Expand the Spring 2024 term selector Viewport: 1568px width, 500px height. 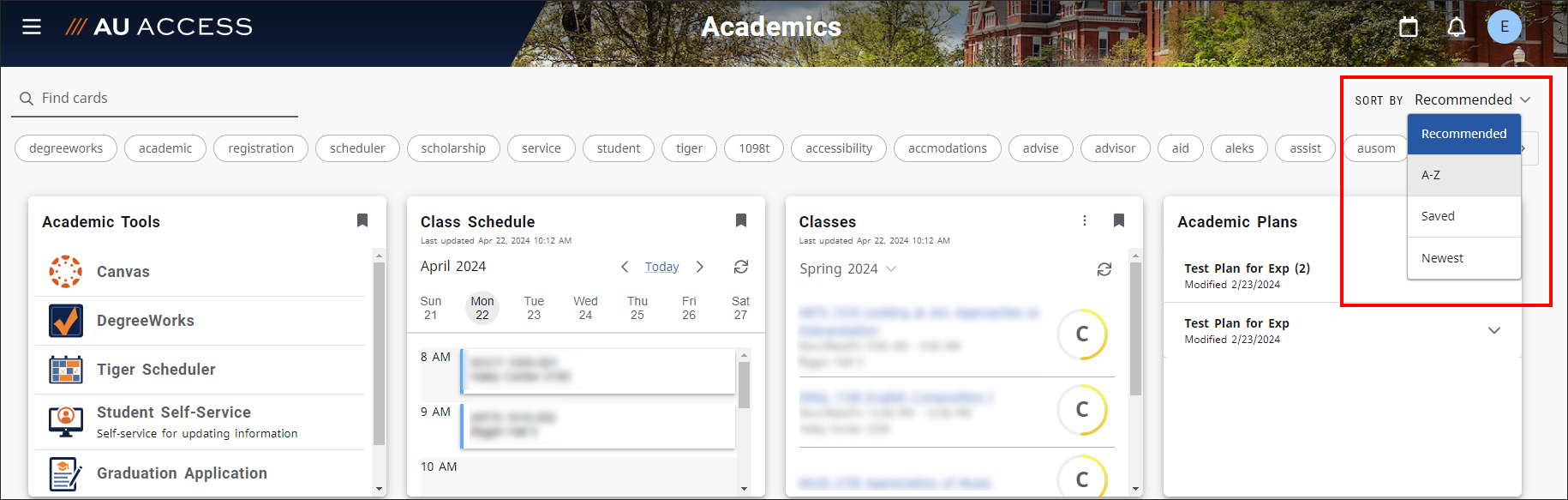(847, 269)
